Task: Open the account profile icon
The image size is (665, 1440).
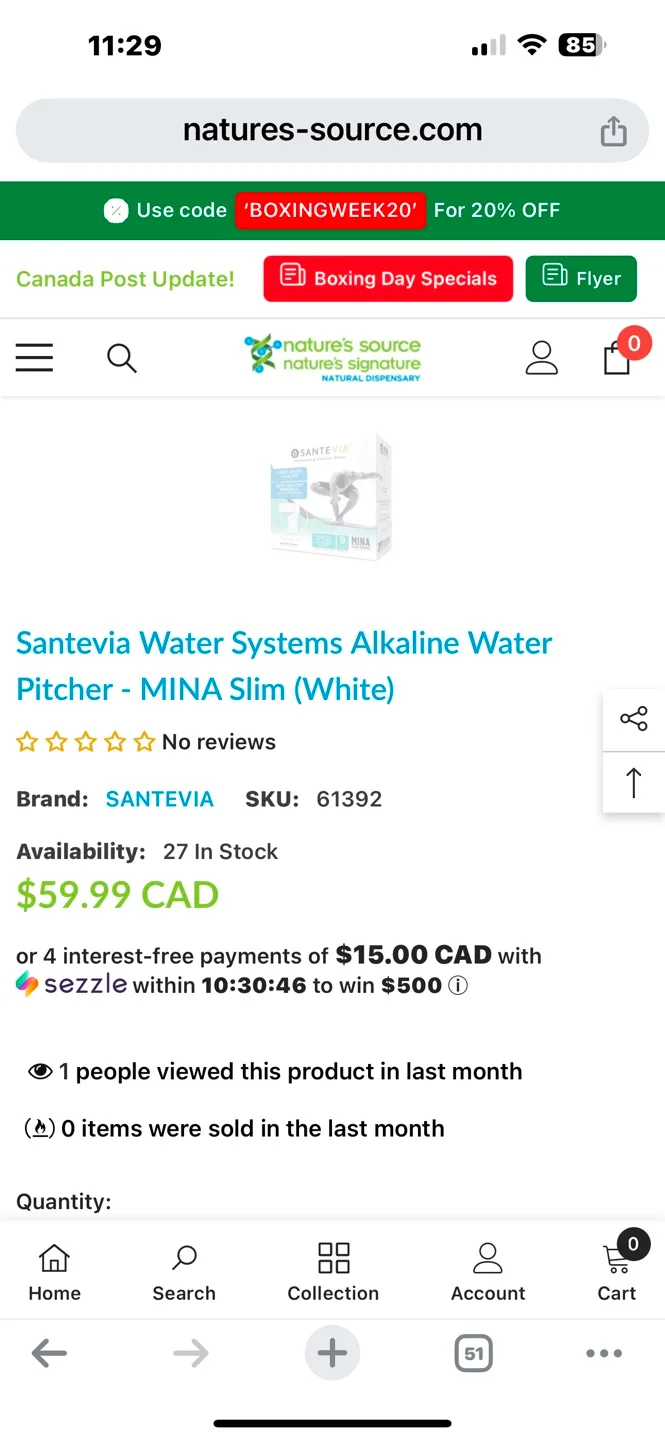Action: point(541,357)
